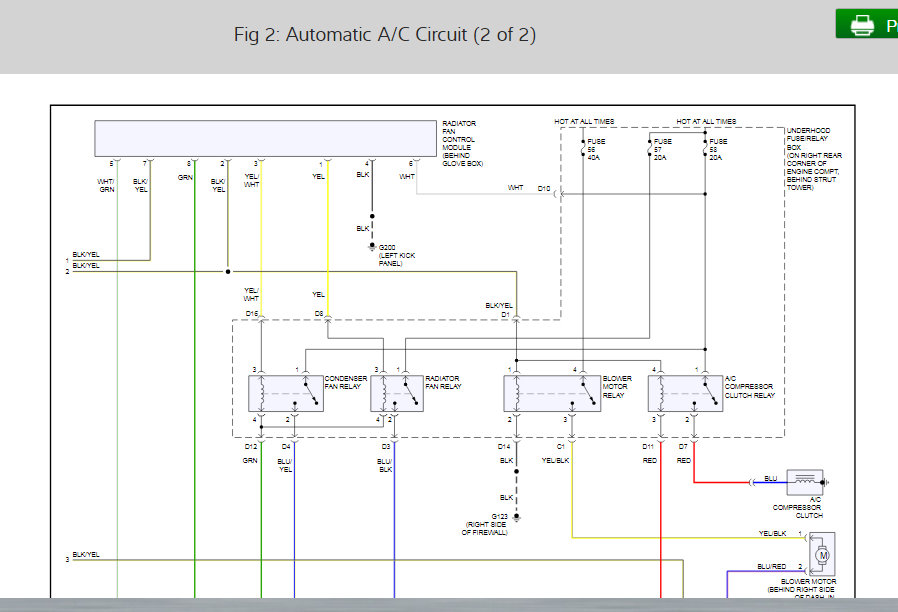Viewport: 898px width, 612px height.
Task: Click the Fig 2 Automatic A/C Circuit title
Action: (385, 34)
